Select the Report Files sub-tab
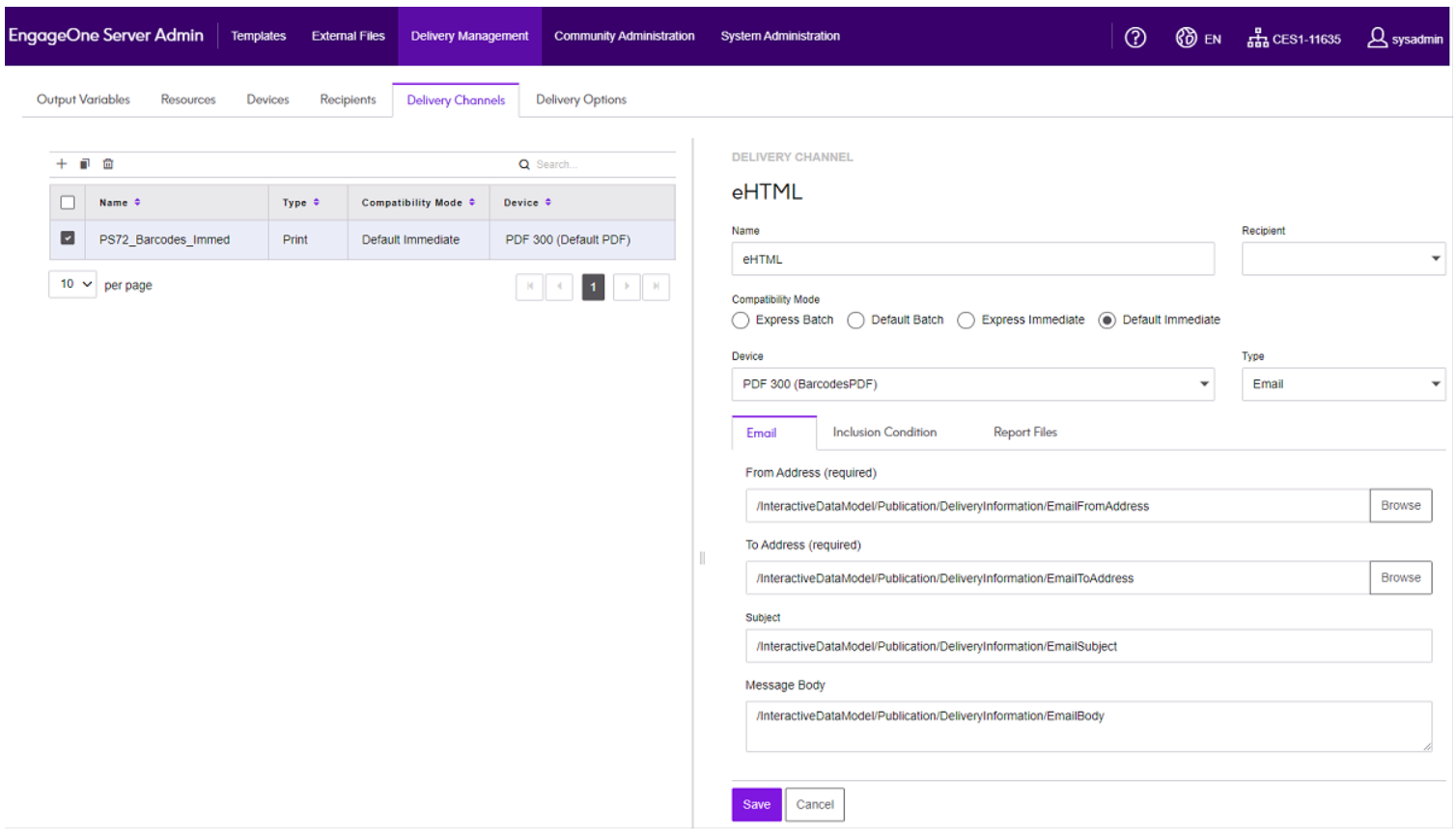This screenshot has width=1456, height=840. coord(1024,433)
